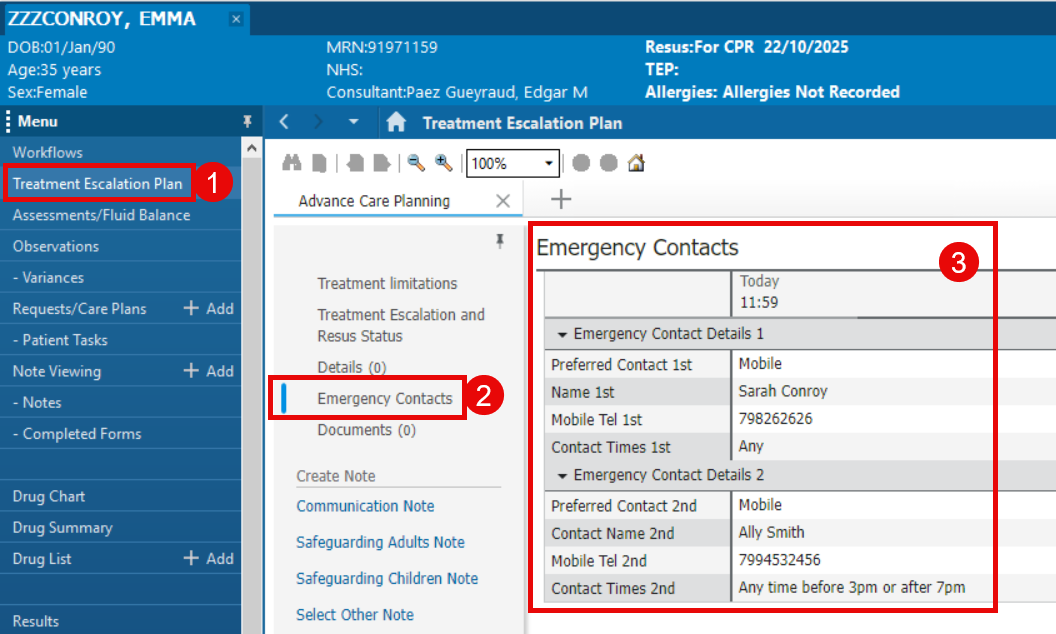Viewport: 1056px width, 634px height.
Task: Switch to the Advance Care Planning tab
Action: pos(374,201)
